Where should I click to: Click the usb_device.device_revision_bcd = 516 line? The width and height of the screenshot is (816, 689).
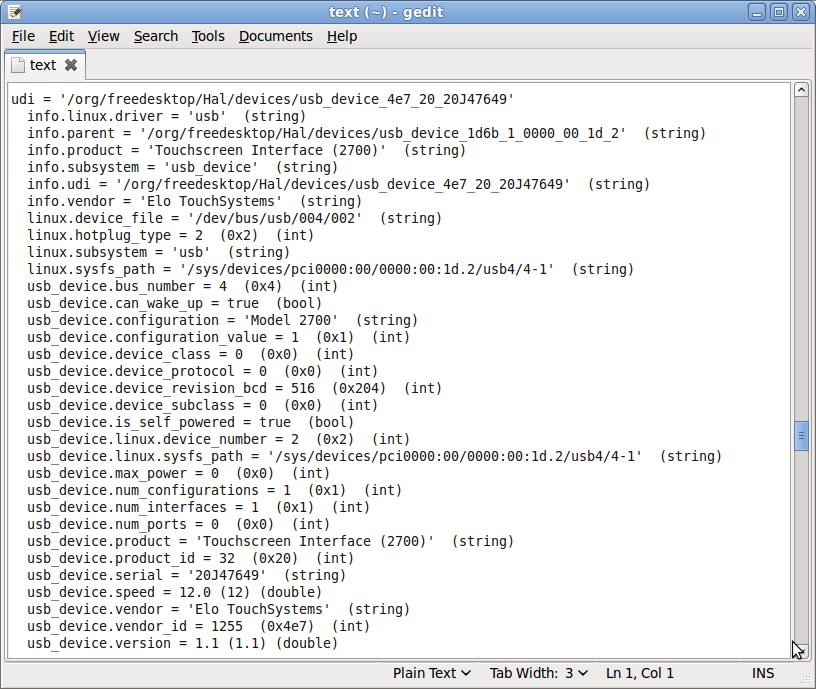click(235, 388)
